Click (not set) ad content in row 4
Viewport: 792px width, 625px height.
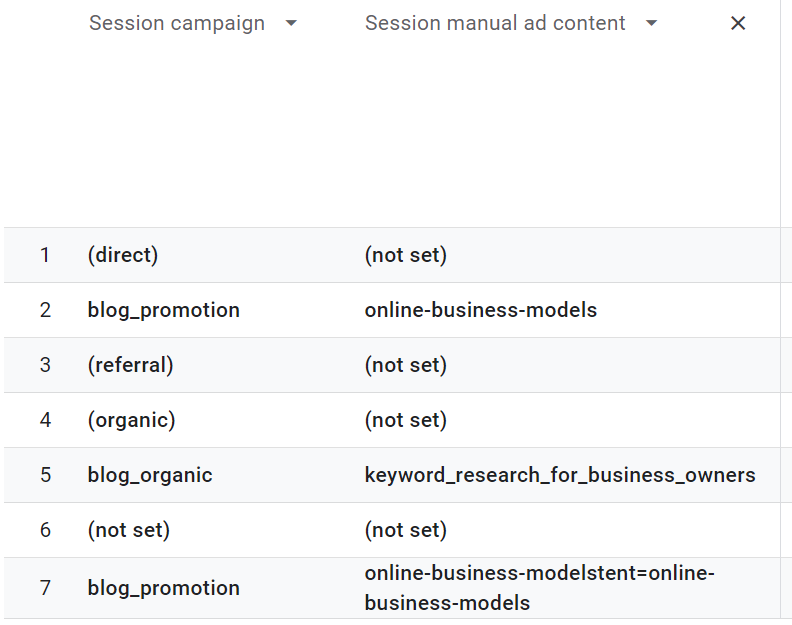[406, 420]
